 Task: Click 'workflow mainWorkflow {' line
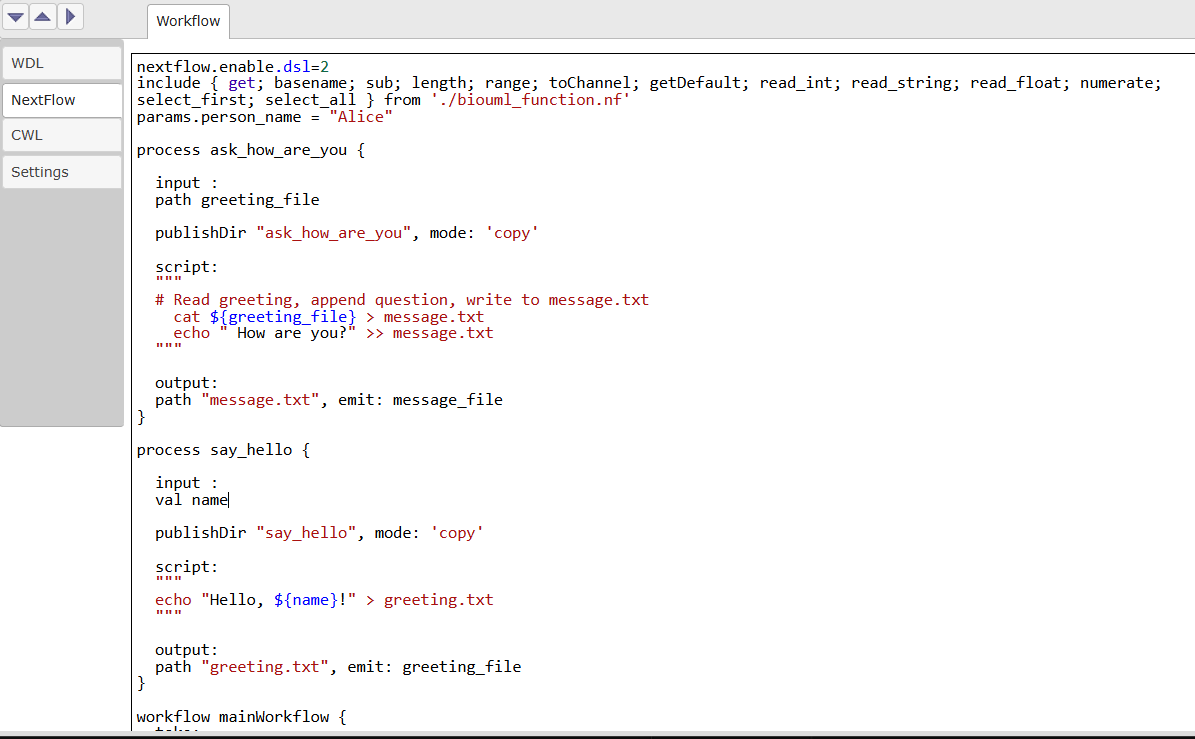tap(242, 717)
